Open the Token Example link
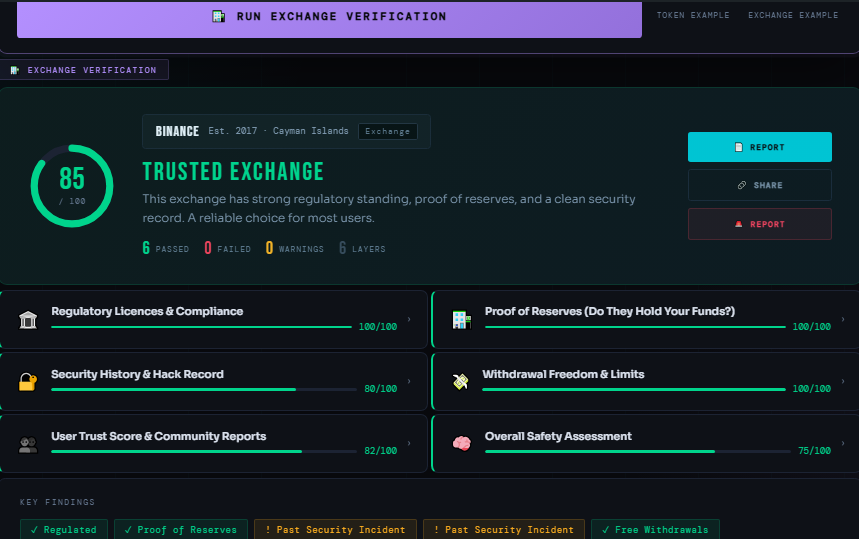The image size is (859, 545). 693,15
